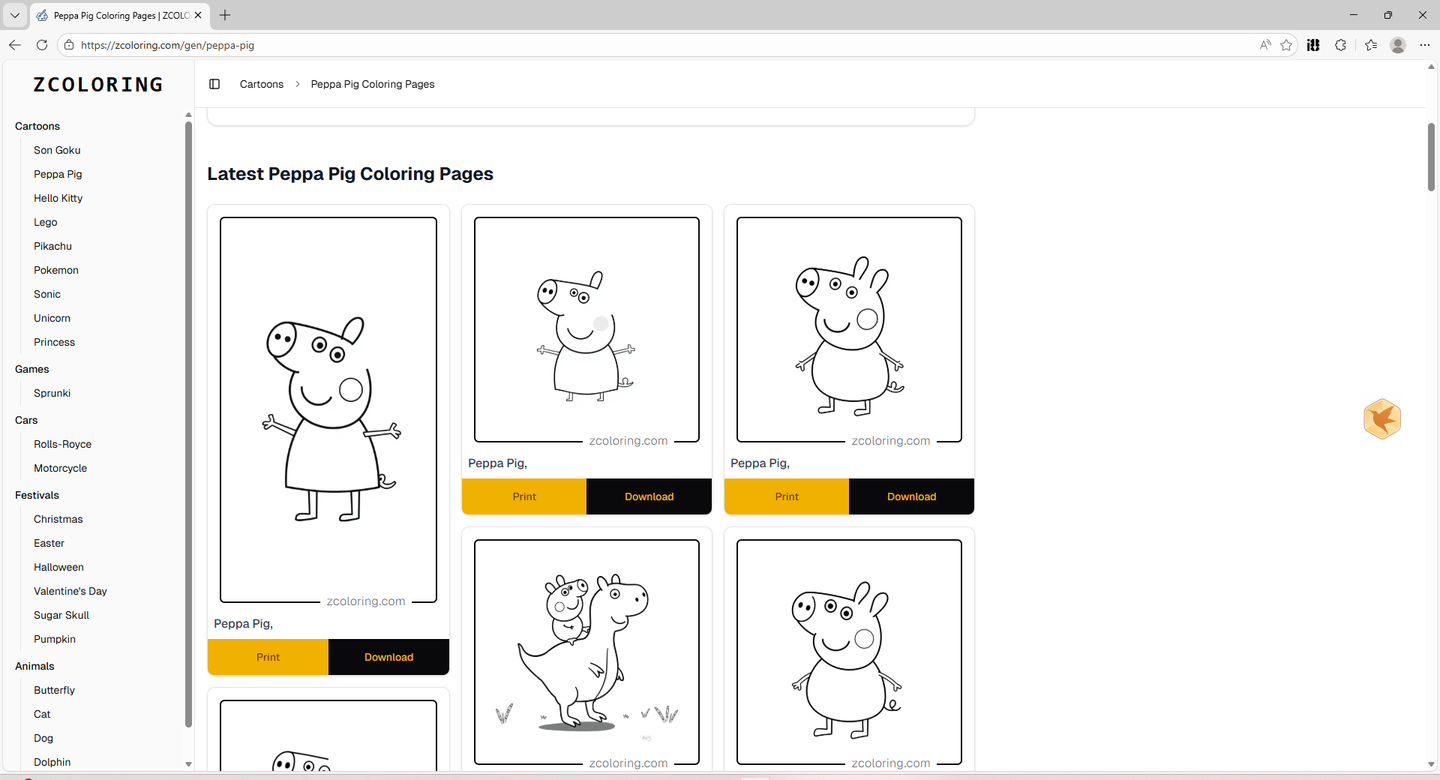Open the top-right Peppa Pig image
1440x780 pixels.
(x=849, y=330)
